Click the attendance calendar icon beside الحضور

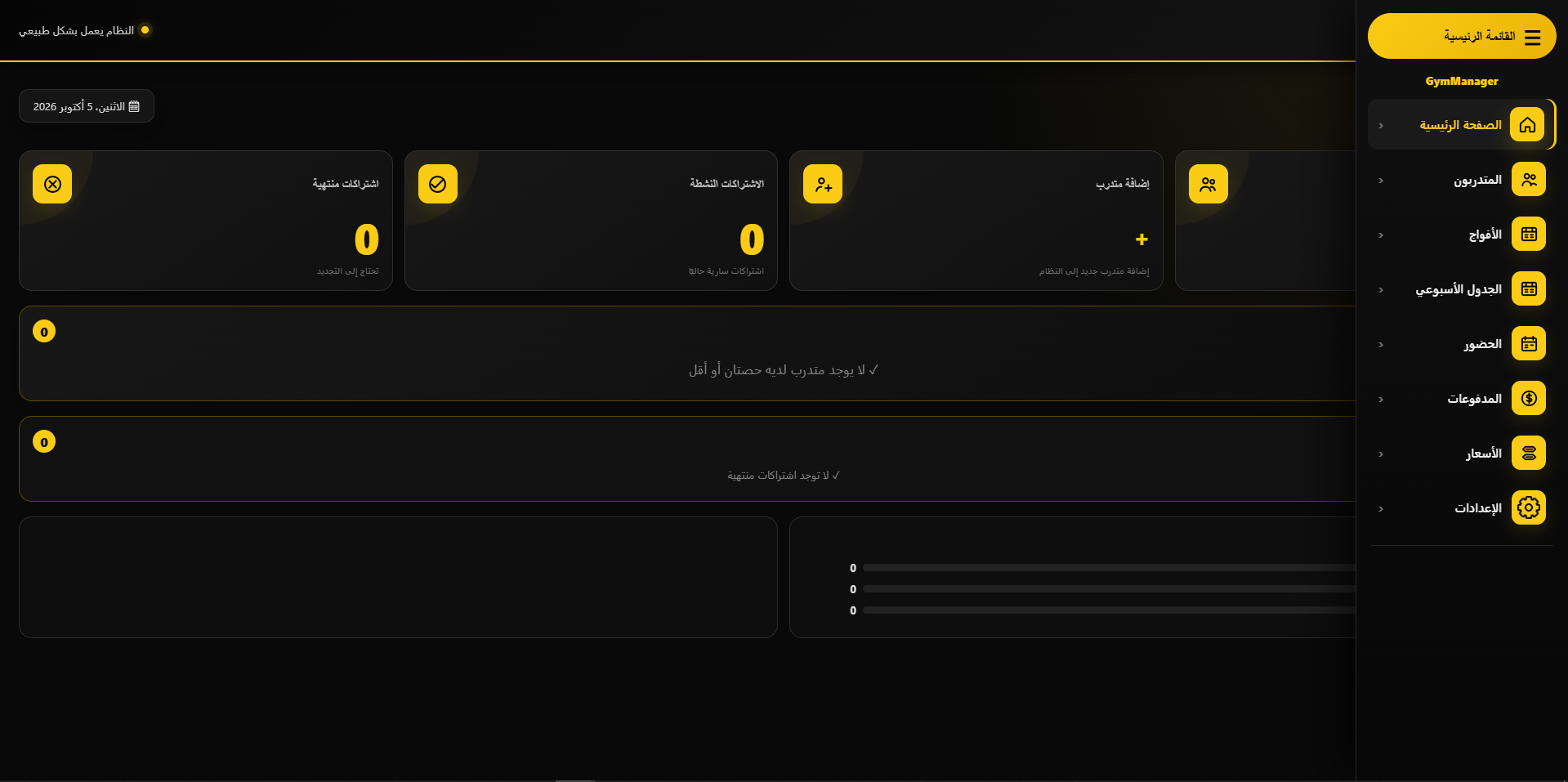pyautogui.click(x=1529, y=344)
